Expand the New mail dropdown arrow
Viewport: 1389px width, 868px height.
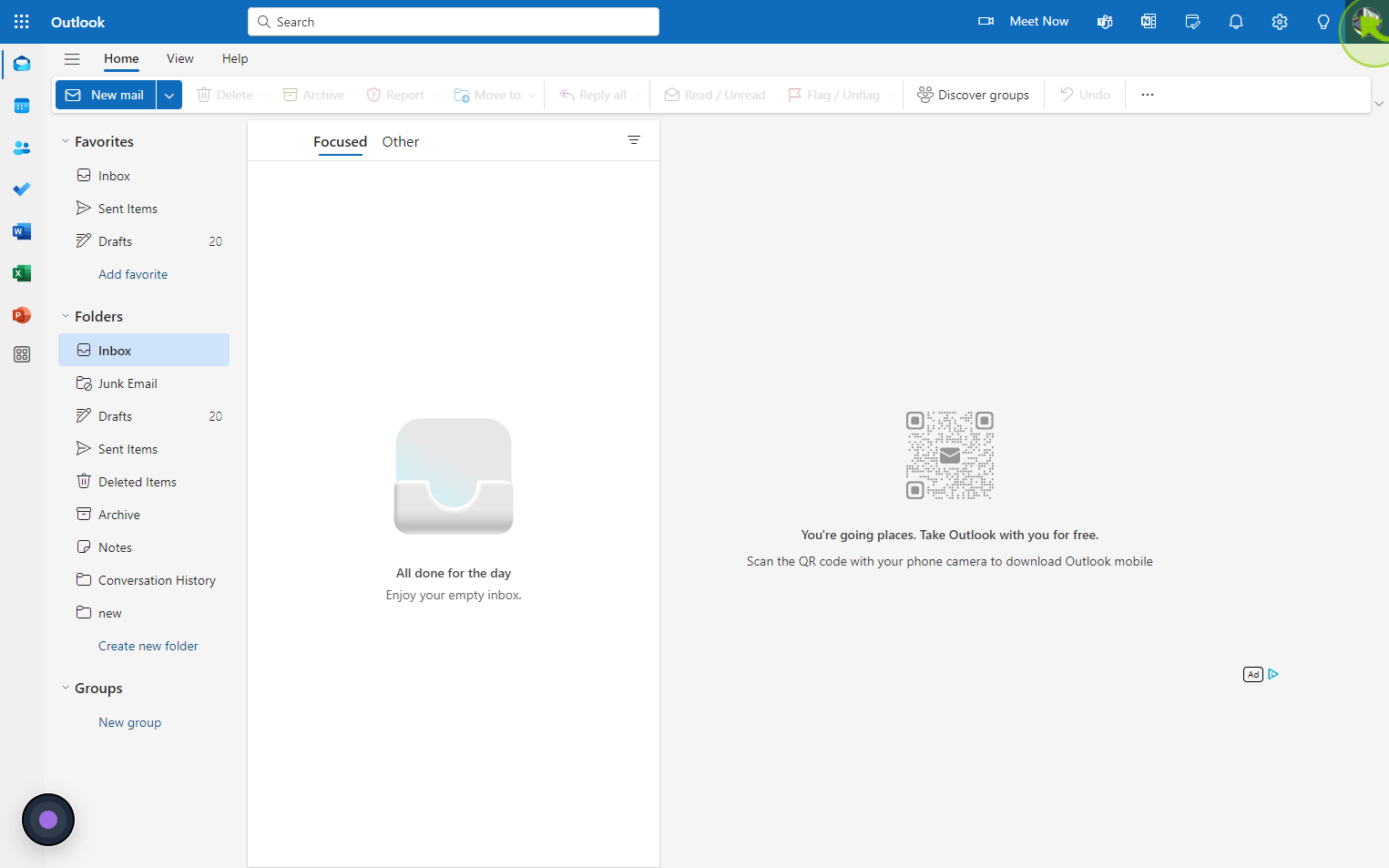169,95
